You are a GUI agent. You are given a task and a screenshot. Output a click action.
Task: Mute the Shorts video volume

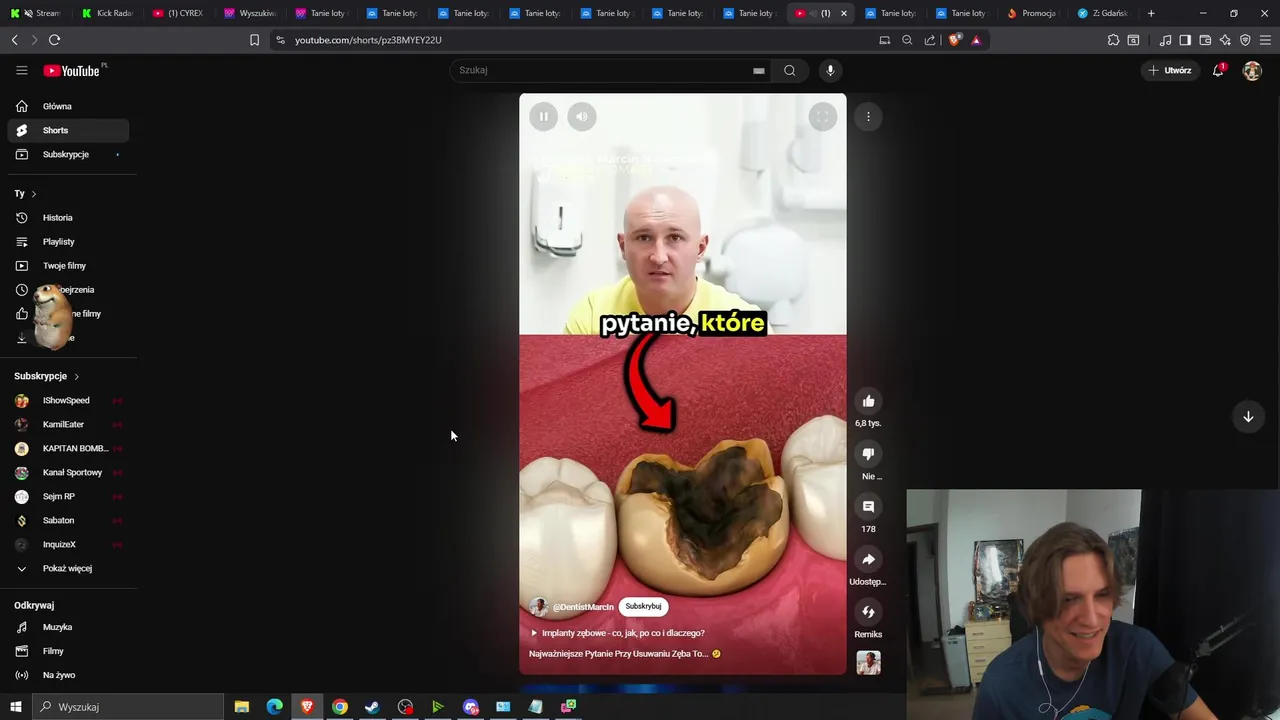click(x=582, y=117)
